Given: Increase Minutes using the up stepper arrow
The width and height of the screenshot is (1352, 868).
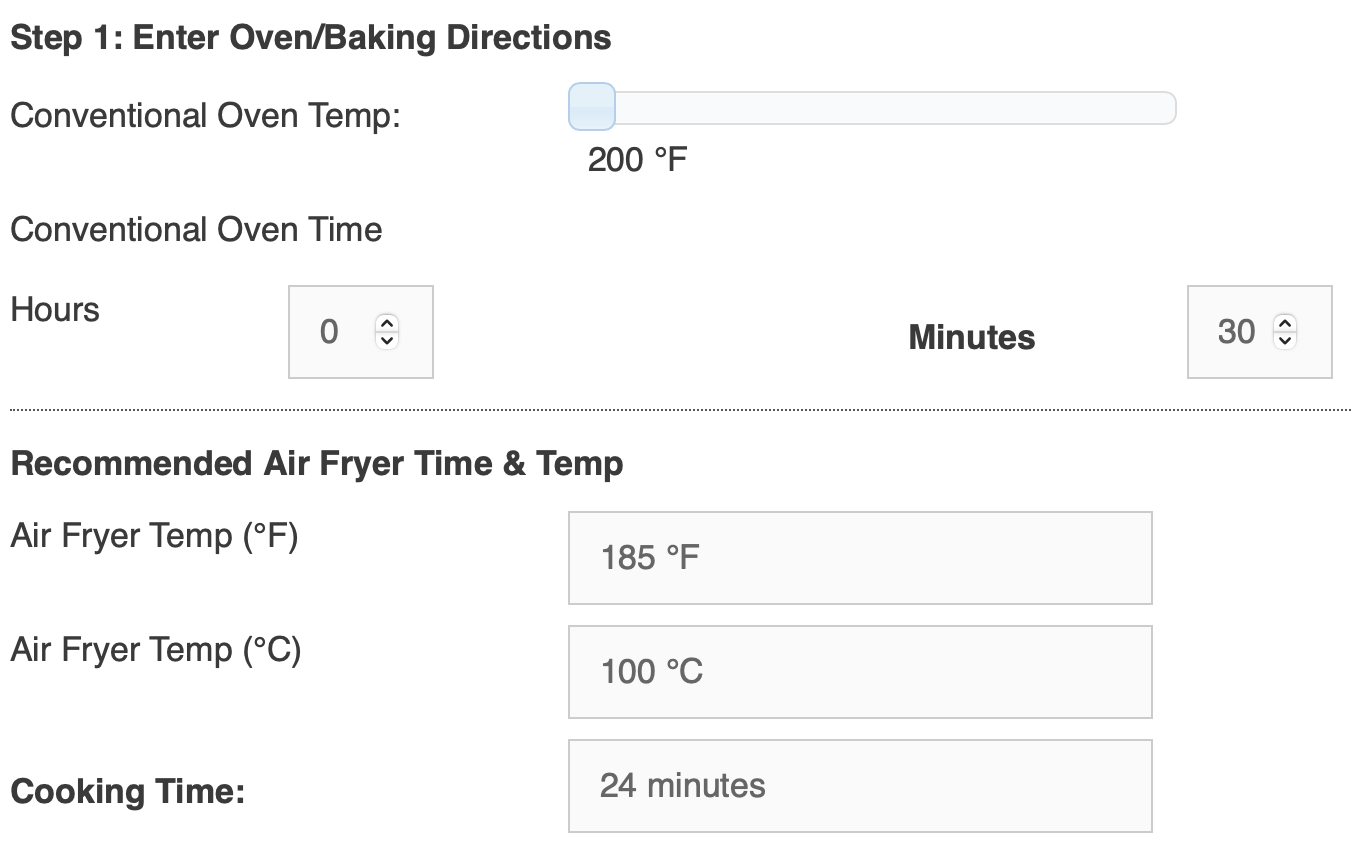Looking at the screenshot, I should click(1285, 323).
